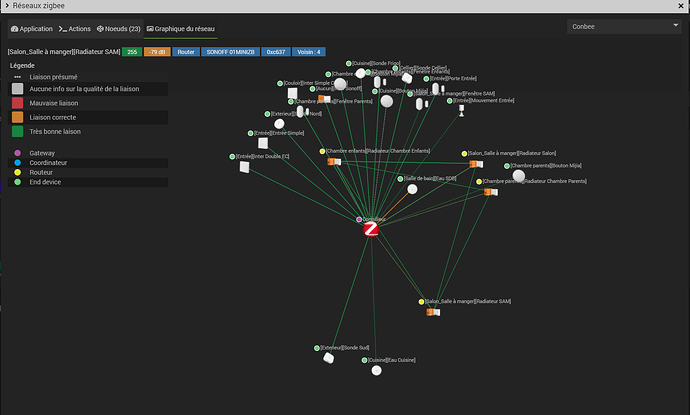Close the Réseaux zigbee dialog
Image resolution: width=690 pixels, height=415 pixels.
[681, 6]
